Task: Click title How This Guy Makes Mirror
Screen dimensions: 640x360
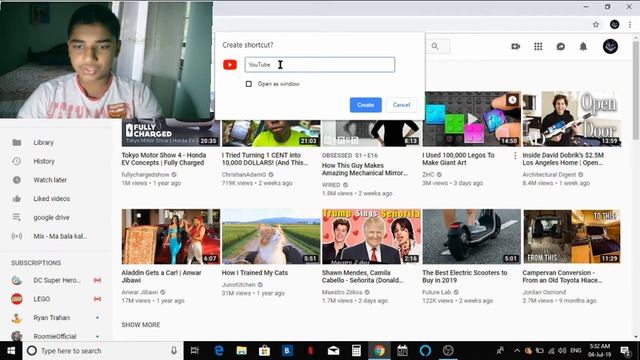Action: [x=364, y=169]
